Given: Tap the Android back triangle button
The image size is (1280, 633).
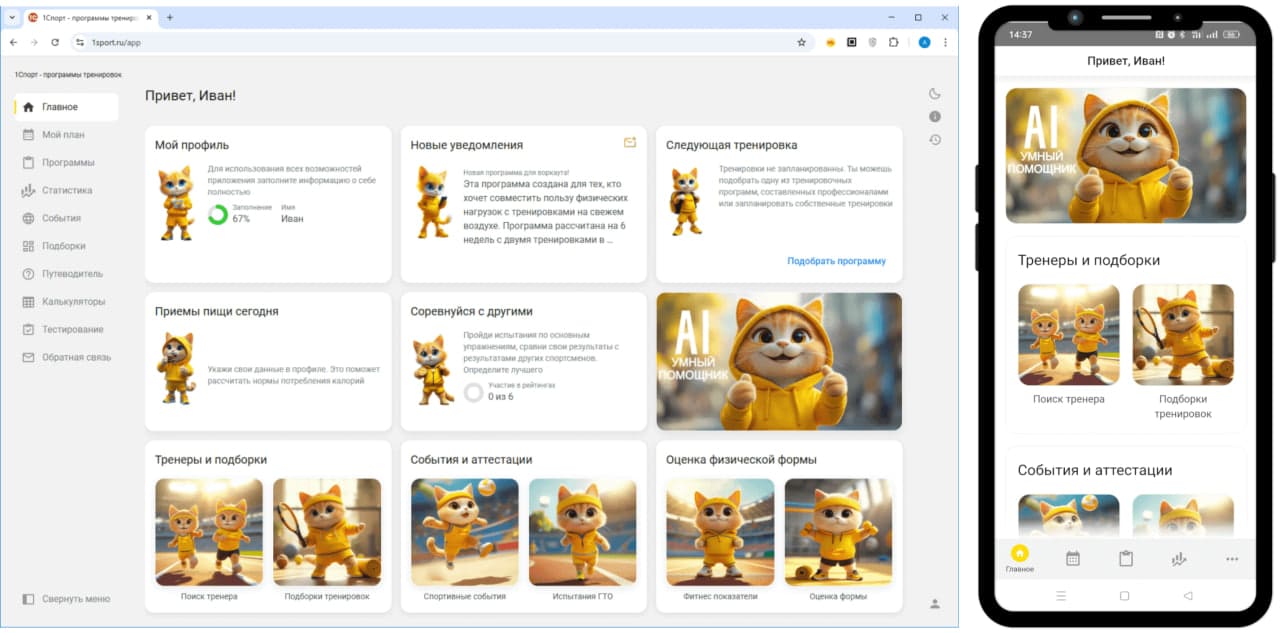Looking at the screenshot, I should click(x=1188, y=595).
